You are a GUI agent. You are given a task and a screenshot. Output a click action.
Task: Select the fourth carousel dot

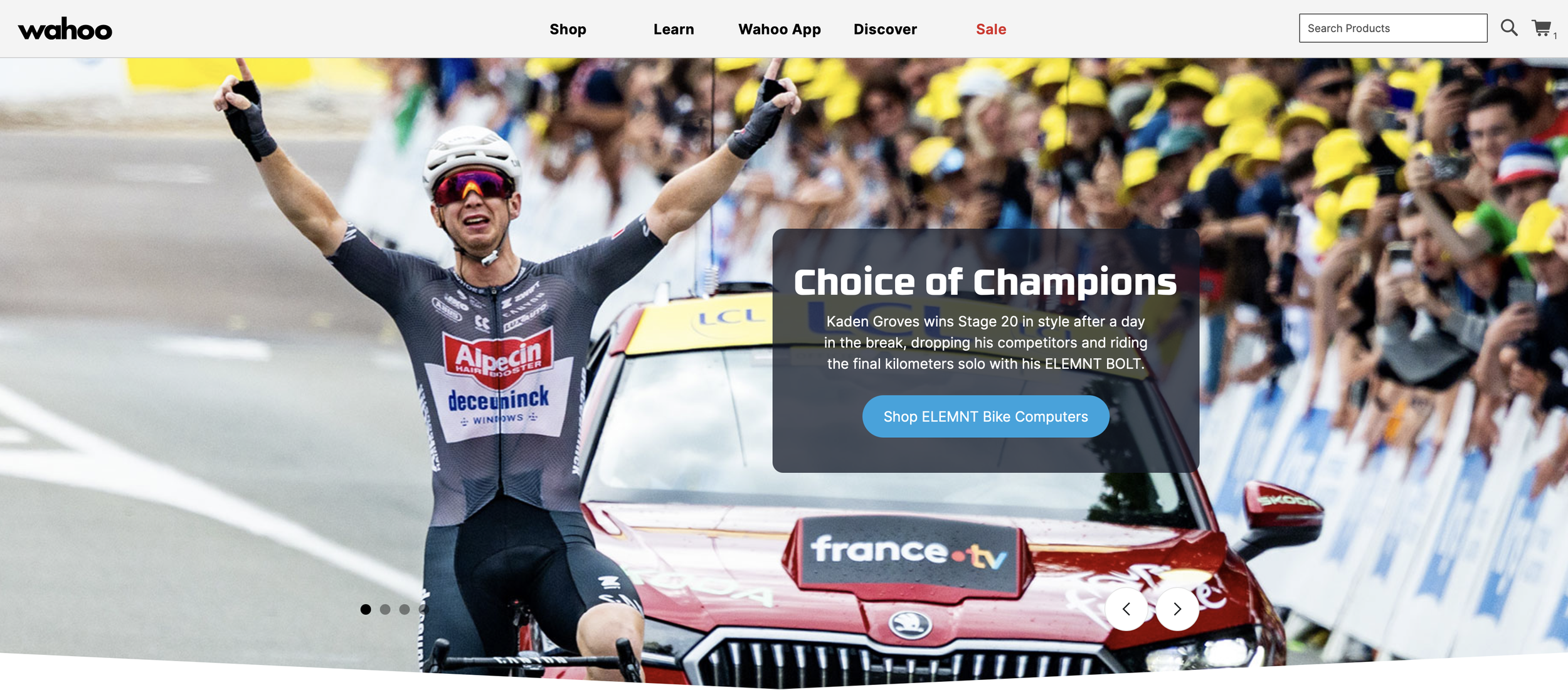423,609
